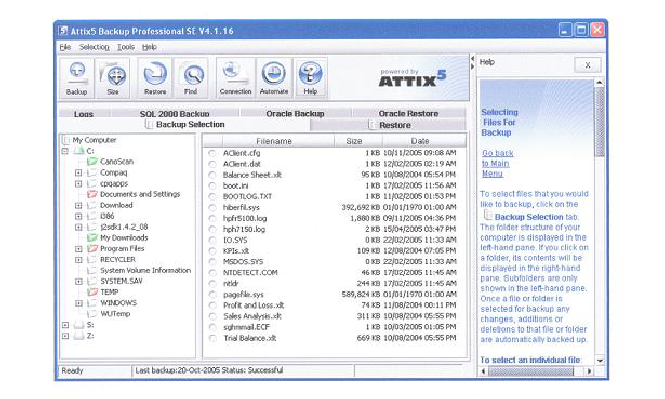Select the C: drive icon

79,151
